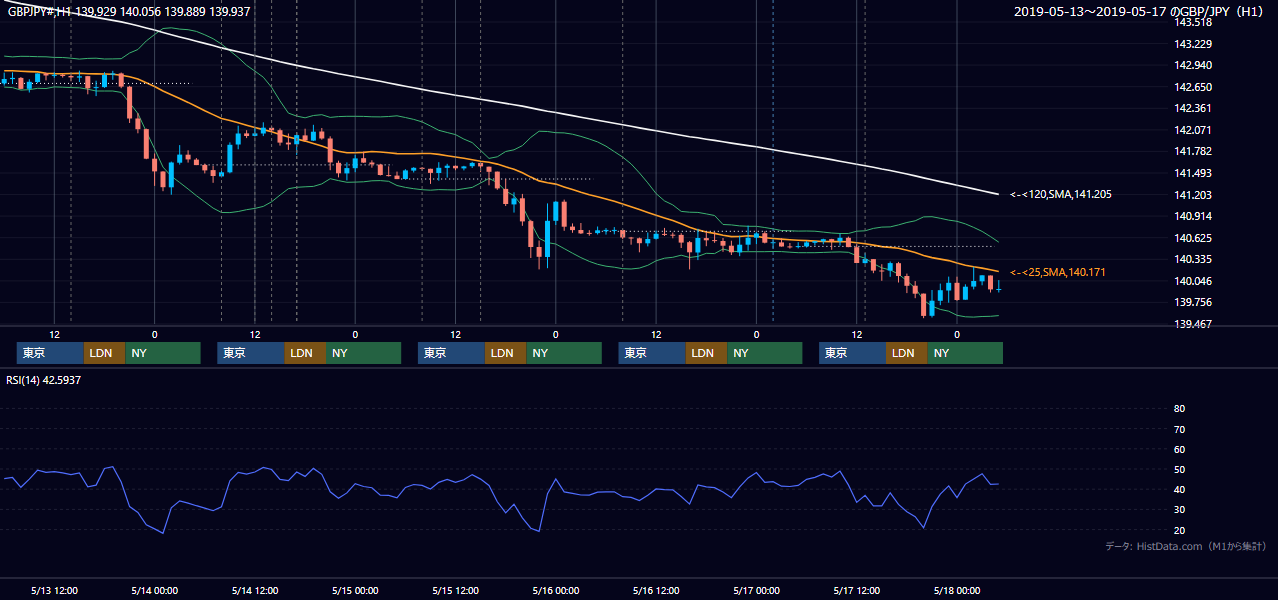Click the 東京 session block above 5/17 12:00
Viewport: 1278px width, 600px height.
[x=852, y=353]
